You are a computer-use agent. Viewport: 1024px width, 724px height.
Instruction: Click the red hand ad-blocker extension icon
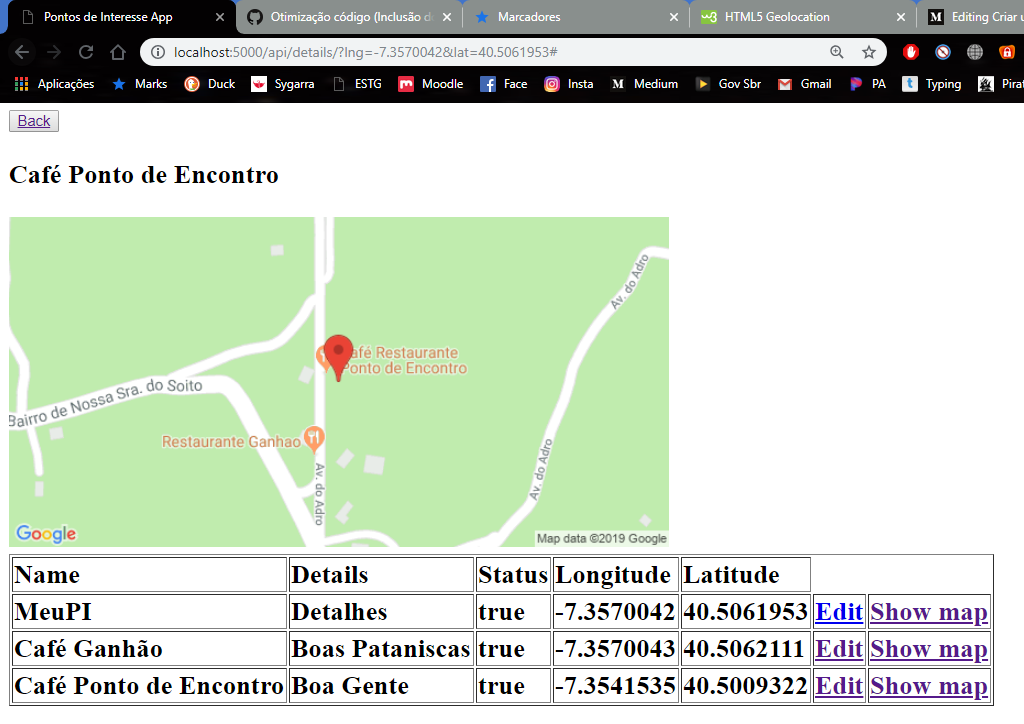[x=911, y=51]
